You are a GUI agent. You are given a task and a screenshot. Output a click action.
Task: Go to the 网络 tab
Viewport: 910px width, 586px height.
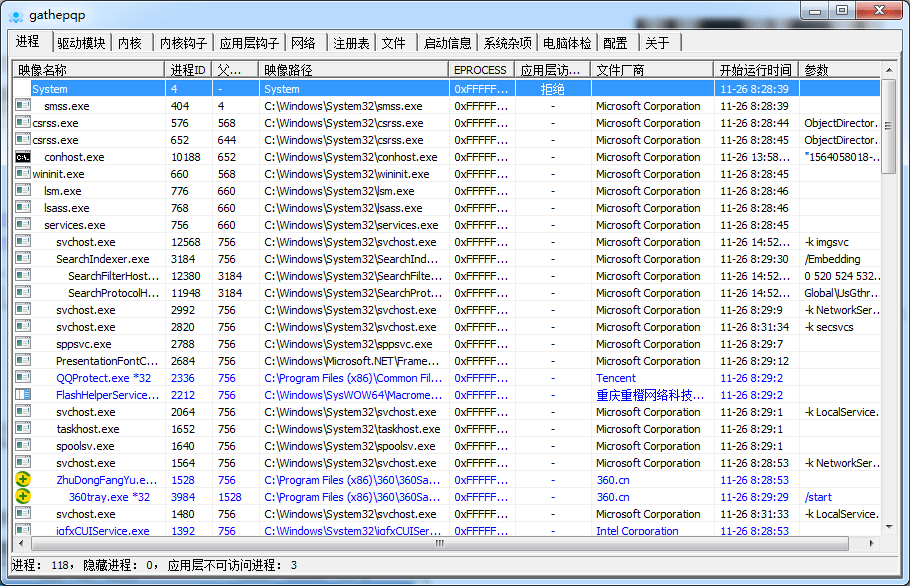click(x=304, y=43)
